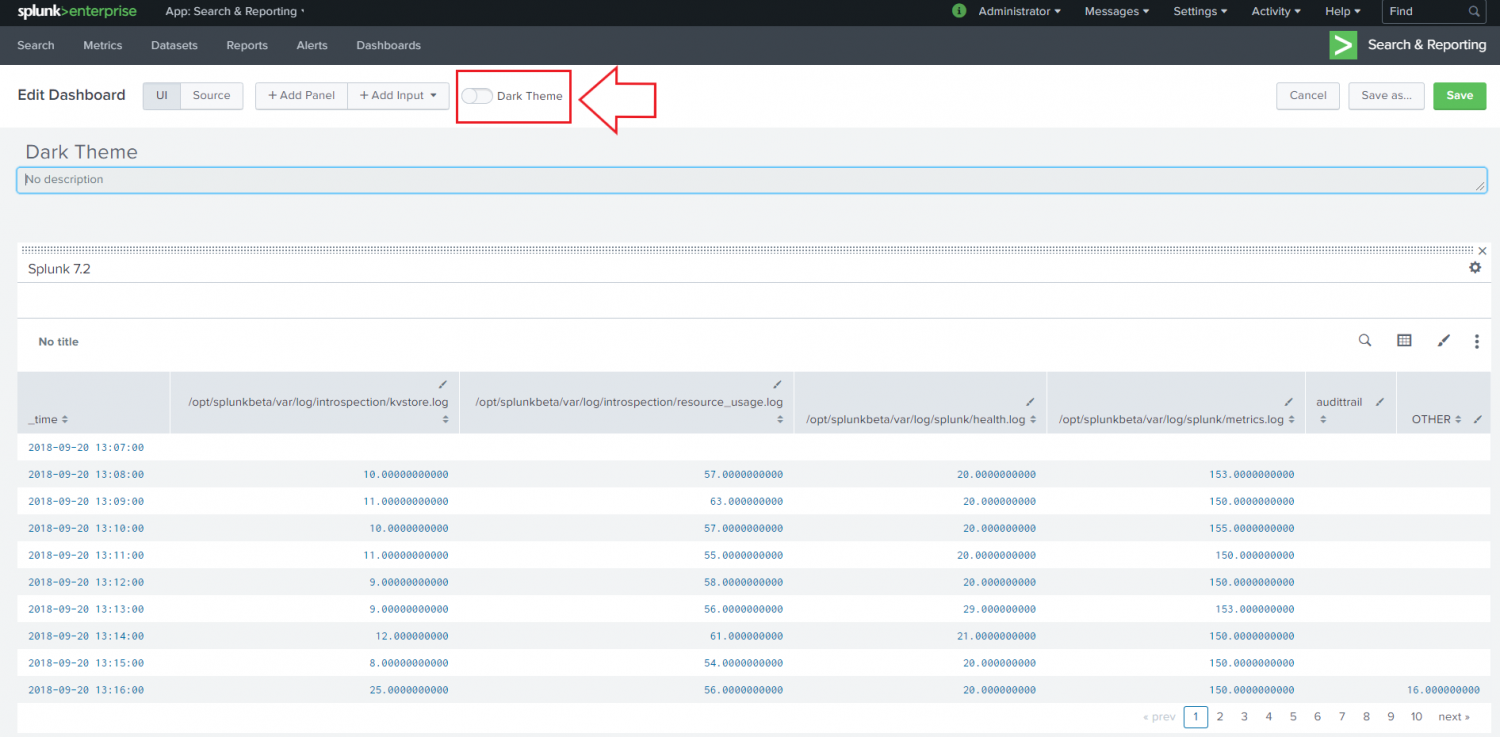The image size is (1500, 737).
Task: Open the panel gear settings icon
Action: coord(1475,268)
